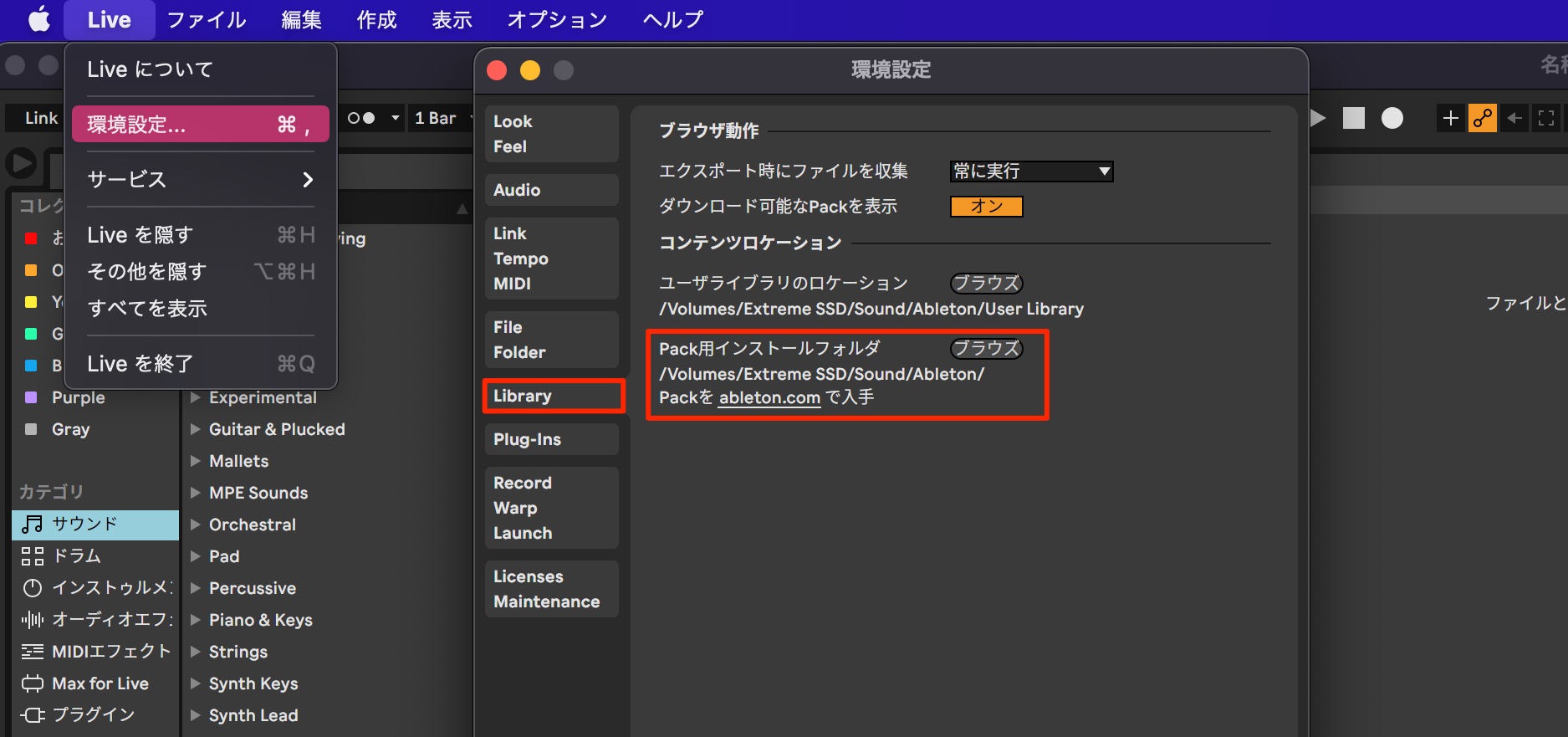The image size is (1568, 737).
Task: Open the ヘルプ menu
Action: (673, 19)
